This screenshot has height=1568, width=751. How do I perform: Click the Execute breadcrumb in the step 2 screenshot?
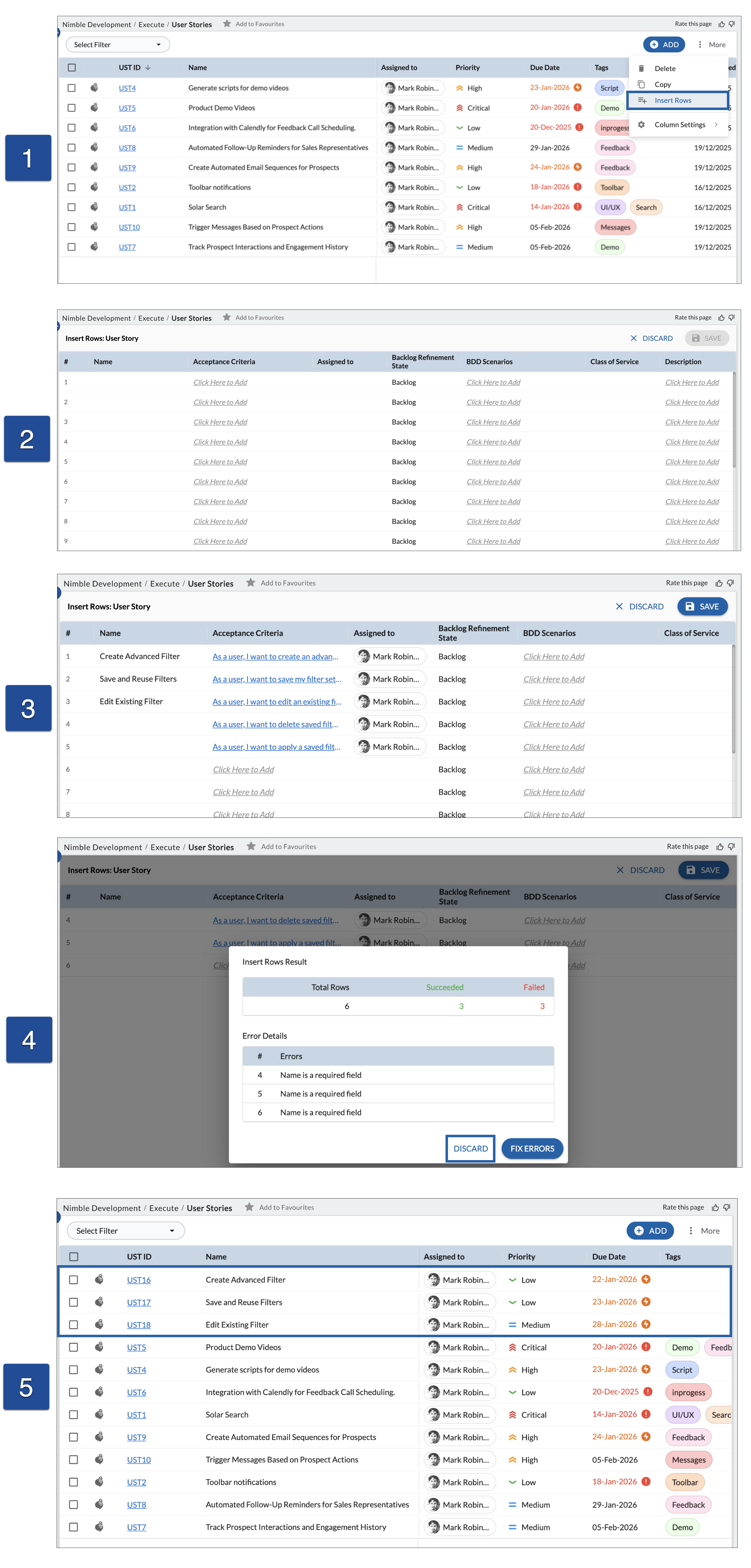click(151, 318)
